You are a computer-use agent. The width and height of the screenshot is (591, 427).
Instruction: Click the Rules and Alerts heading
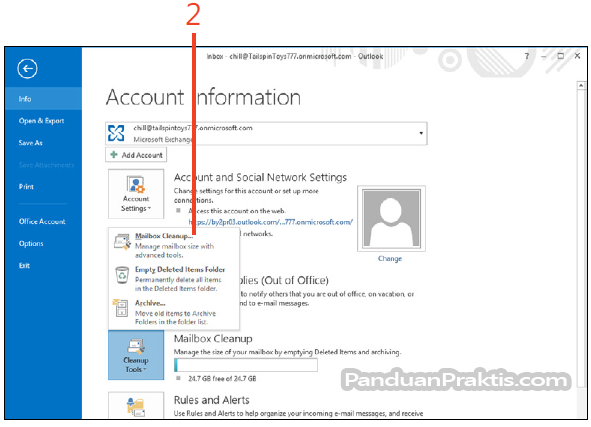point(211,400)
